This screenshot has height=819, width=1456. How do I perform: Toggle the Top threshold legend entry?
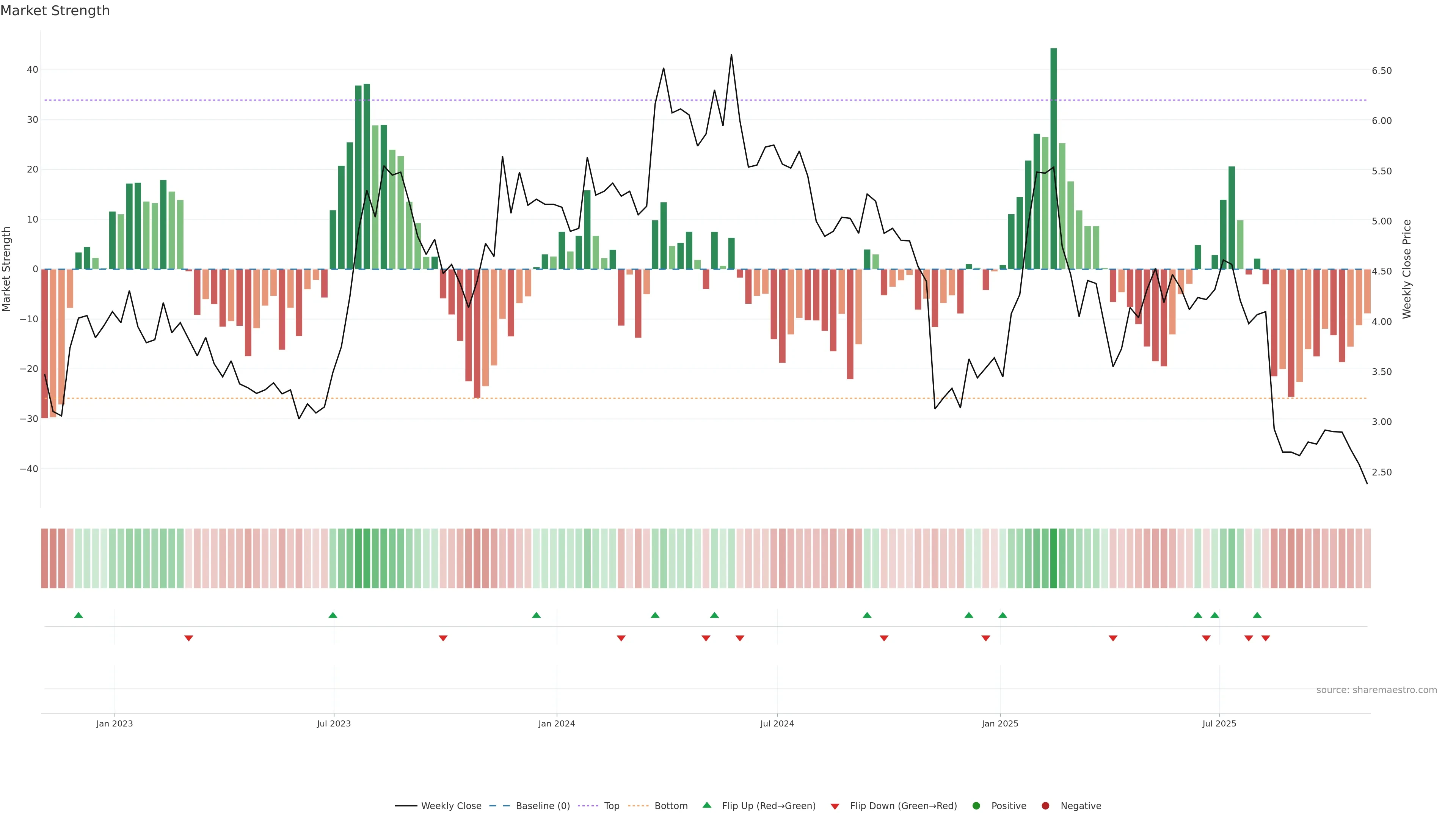tap(611, 806)
